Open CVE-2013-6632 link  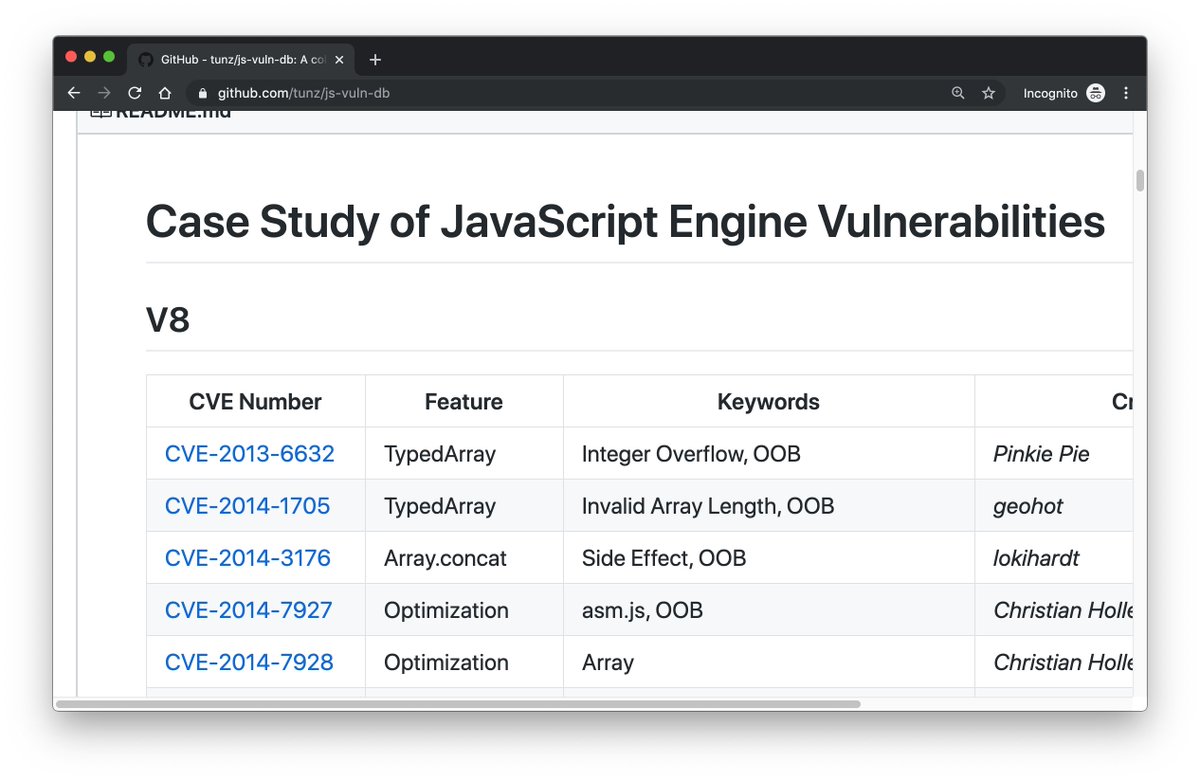[x=249, y=454]
